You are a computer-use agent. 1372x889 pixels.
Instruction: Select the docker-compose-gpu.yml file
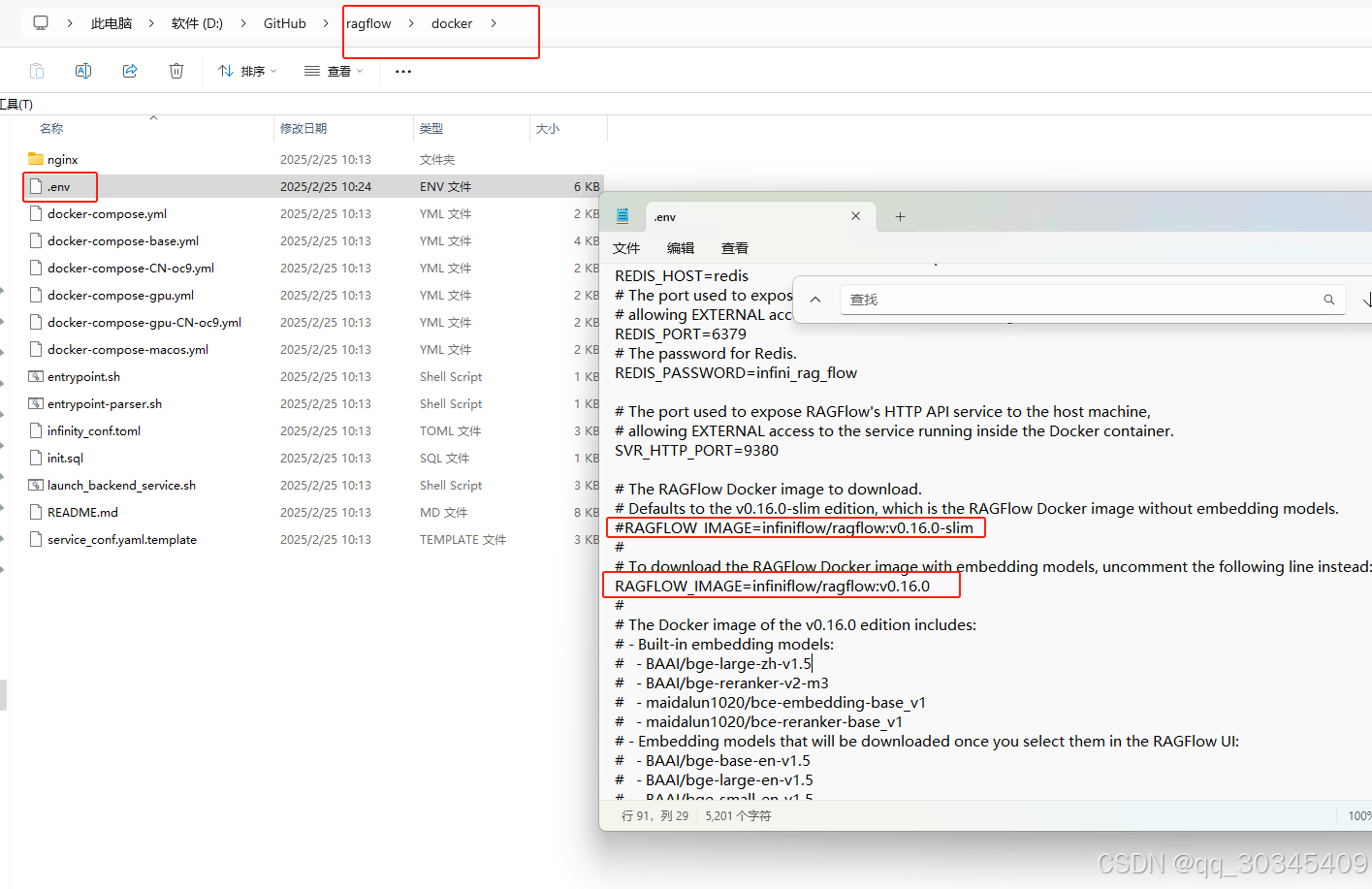coord(120,295)
